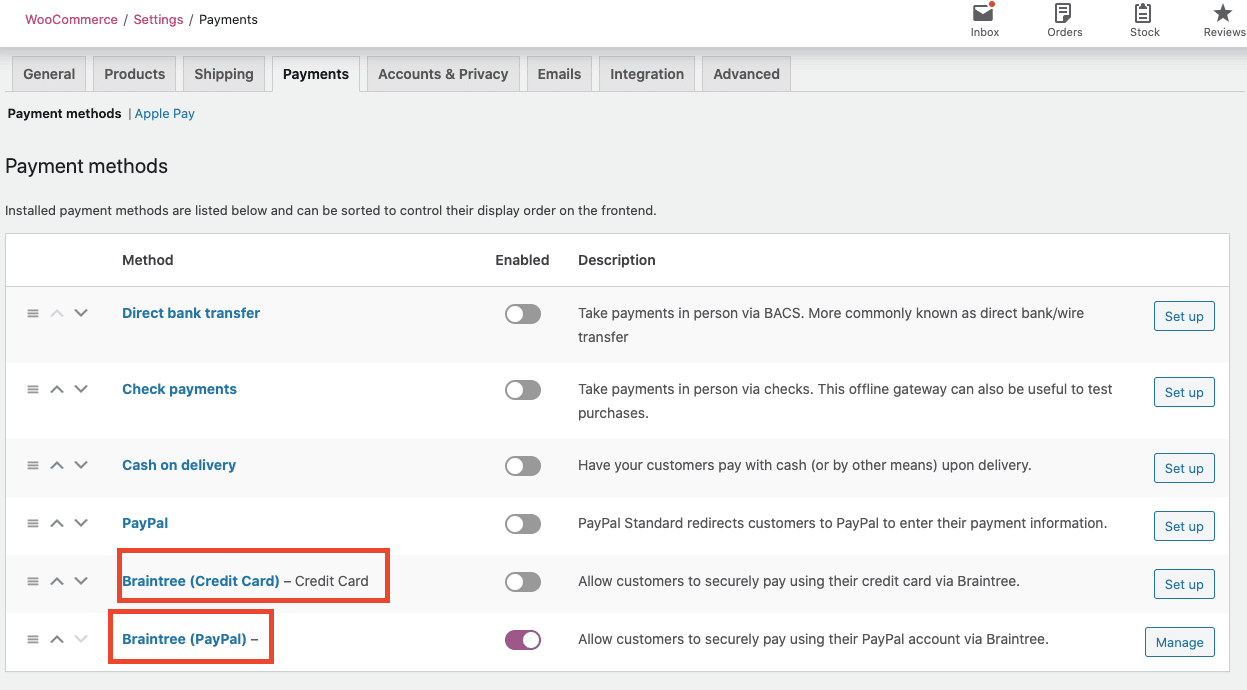Move Check payments down

pyautogui.click(x=81, y=389)
